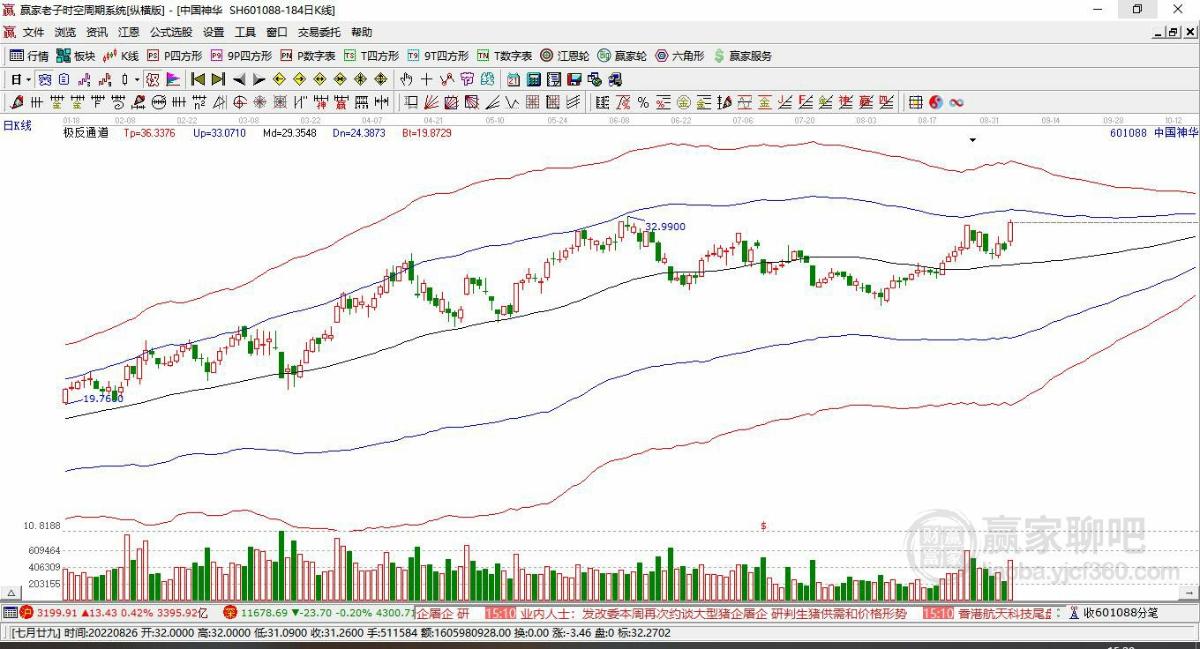Click the save floppy disk icon
This screenshot has height=649, width=1200.
click(574, 79)
